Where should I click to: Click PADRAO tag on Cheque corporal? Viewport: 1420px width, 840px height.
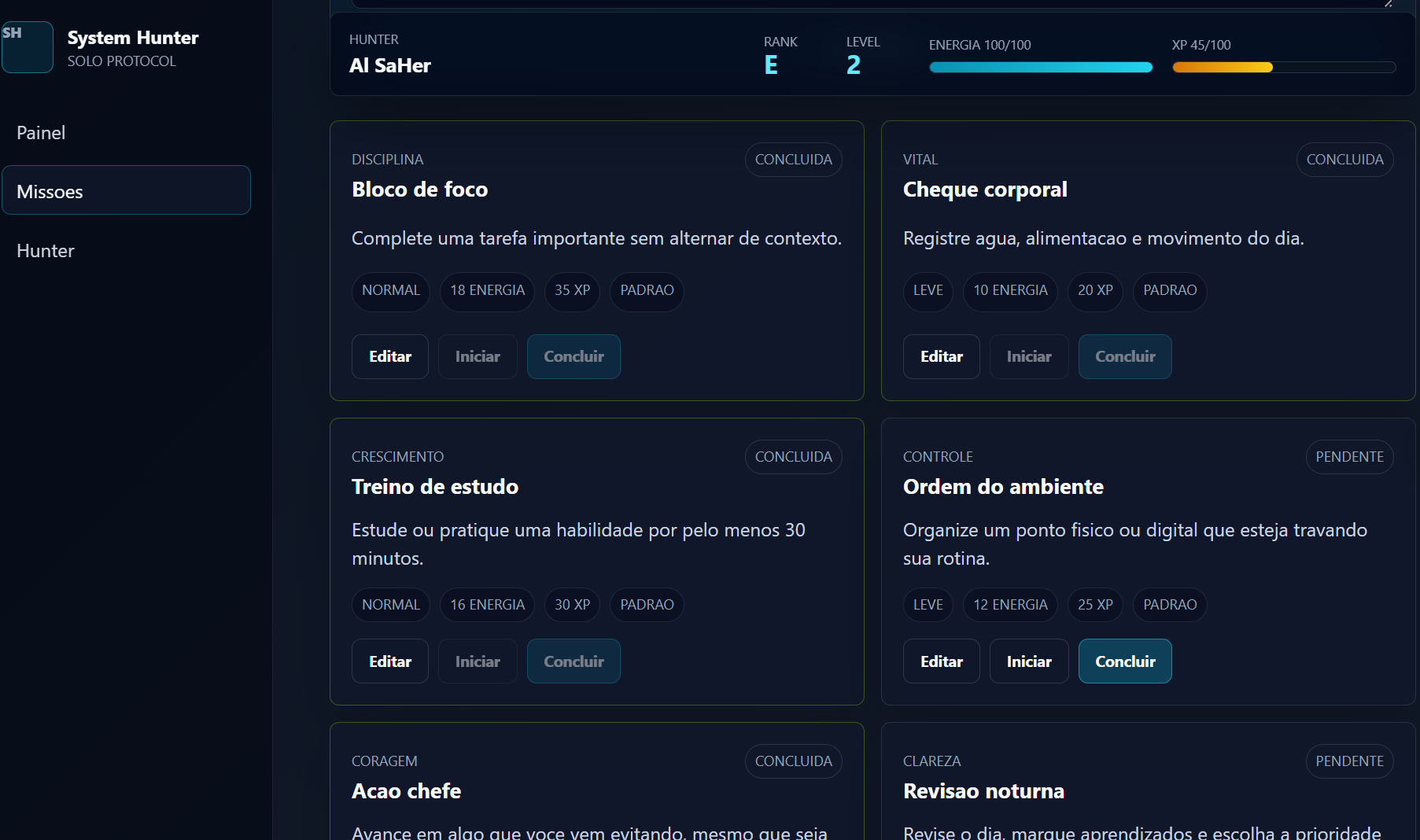point(1170,290)
